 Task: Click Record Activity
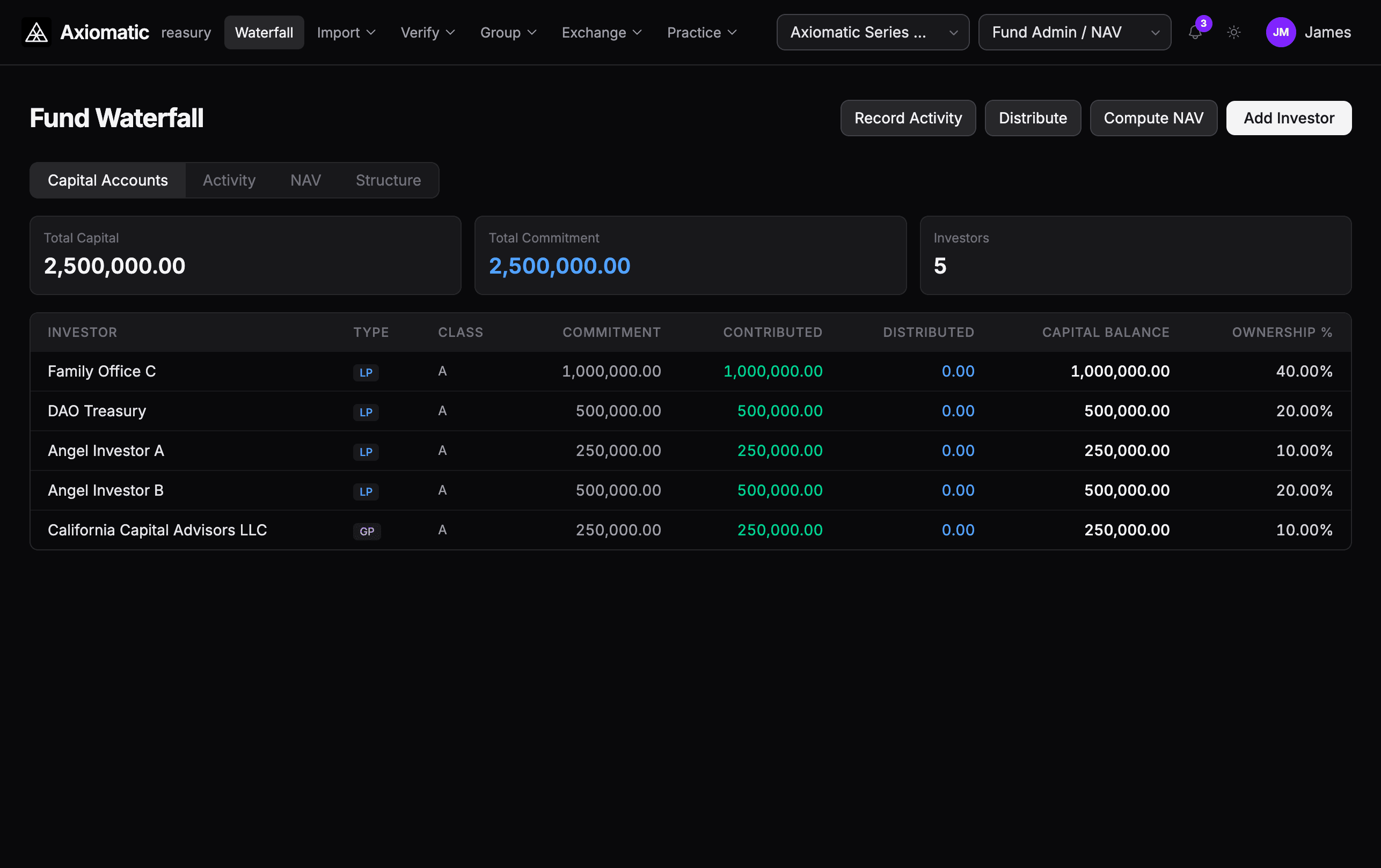[x=908, y=117]
